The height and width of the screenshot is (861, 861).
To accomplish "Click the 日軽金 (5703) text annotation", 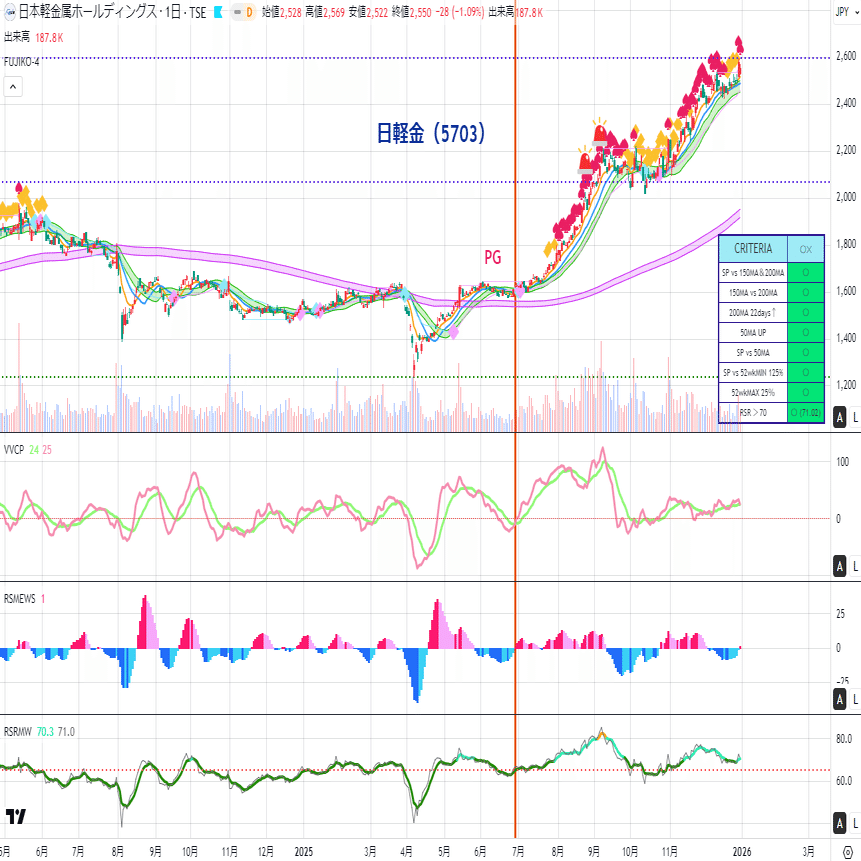I will (431, 133).
